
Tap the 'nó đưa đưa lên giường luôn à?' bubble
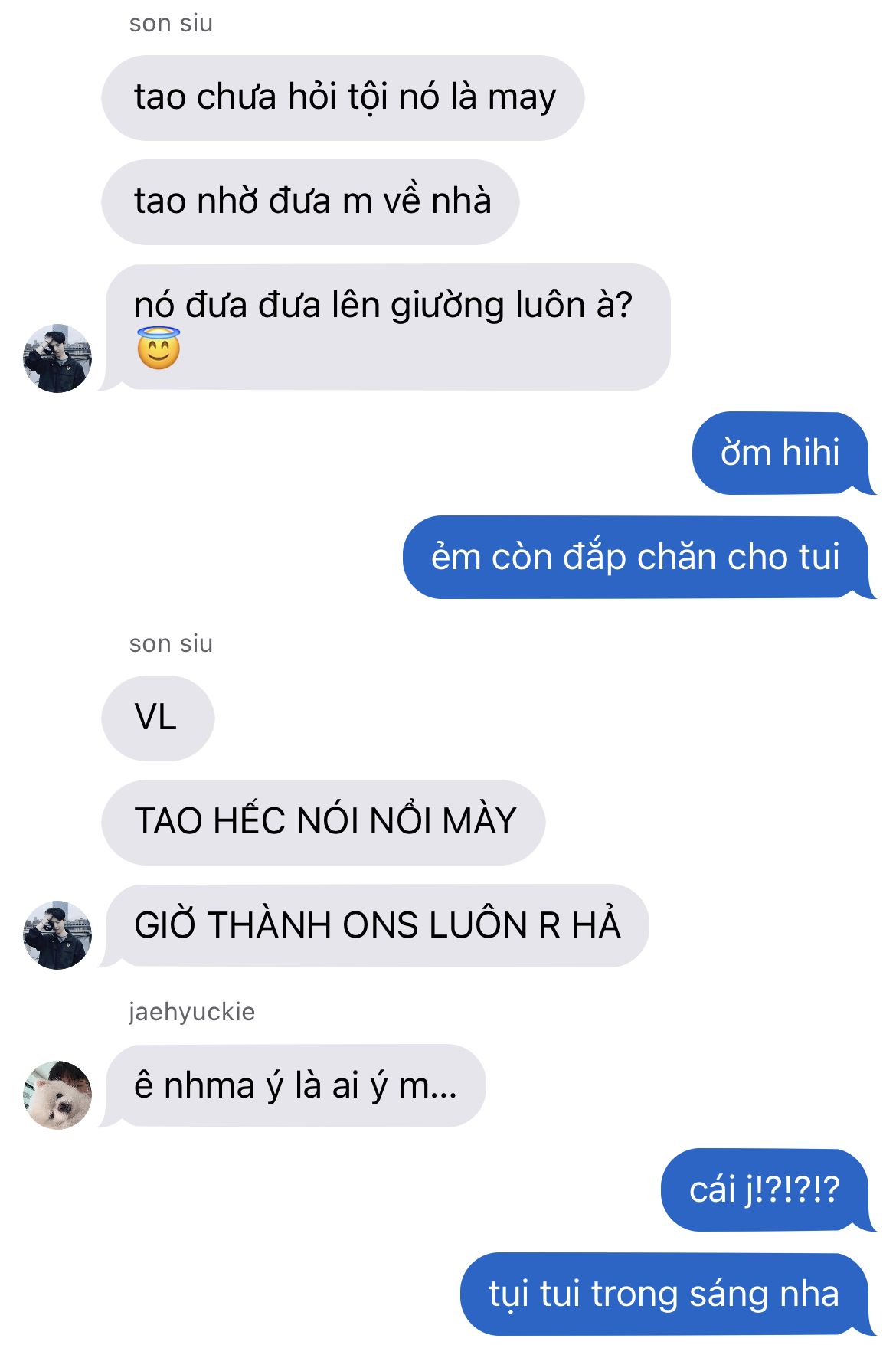pos(387,327)
